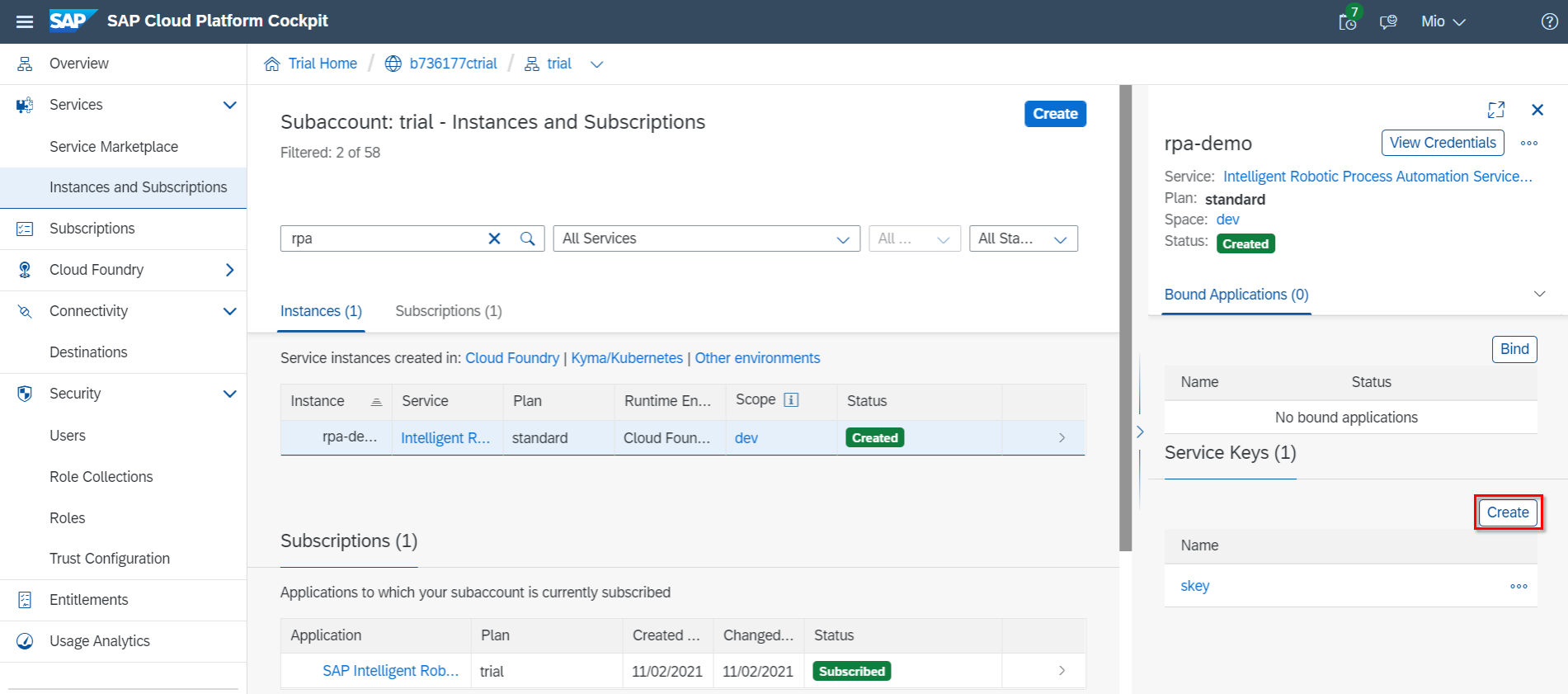The width and height of the screenshot is (1568, 694).
Task: Collapse the Connectivity section chevron
Action: tap(230, 311)
